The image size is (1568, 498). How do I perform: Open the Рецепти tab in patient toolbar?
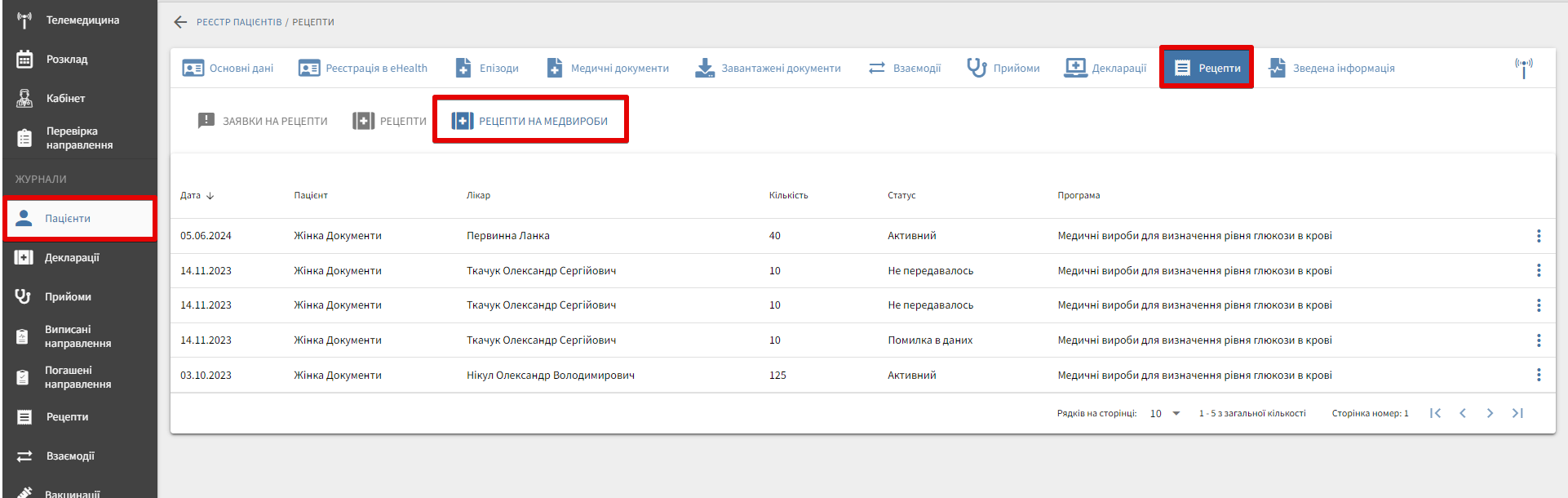click(x=1207, y=68)
